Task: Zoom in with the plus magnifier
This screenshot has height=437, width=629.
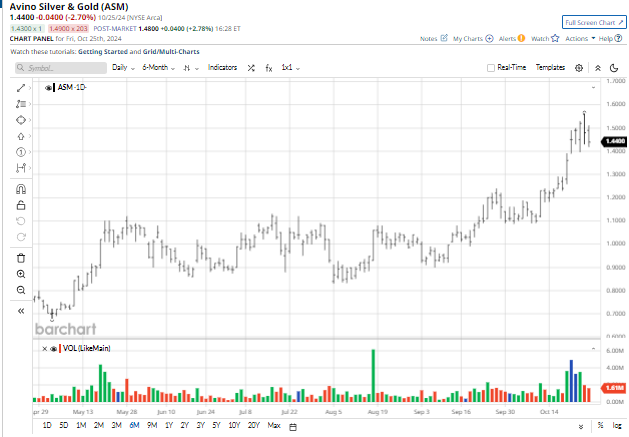Action: tap(21, 274)
